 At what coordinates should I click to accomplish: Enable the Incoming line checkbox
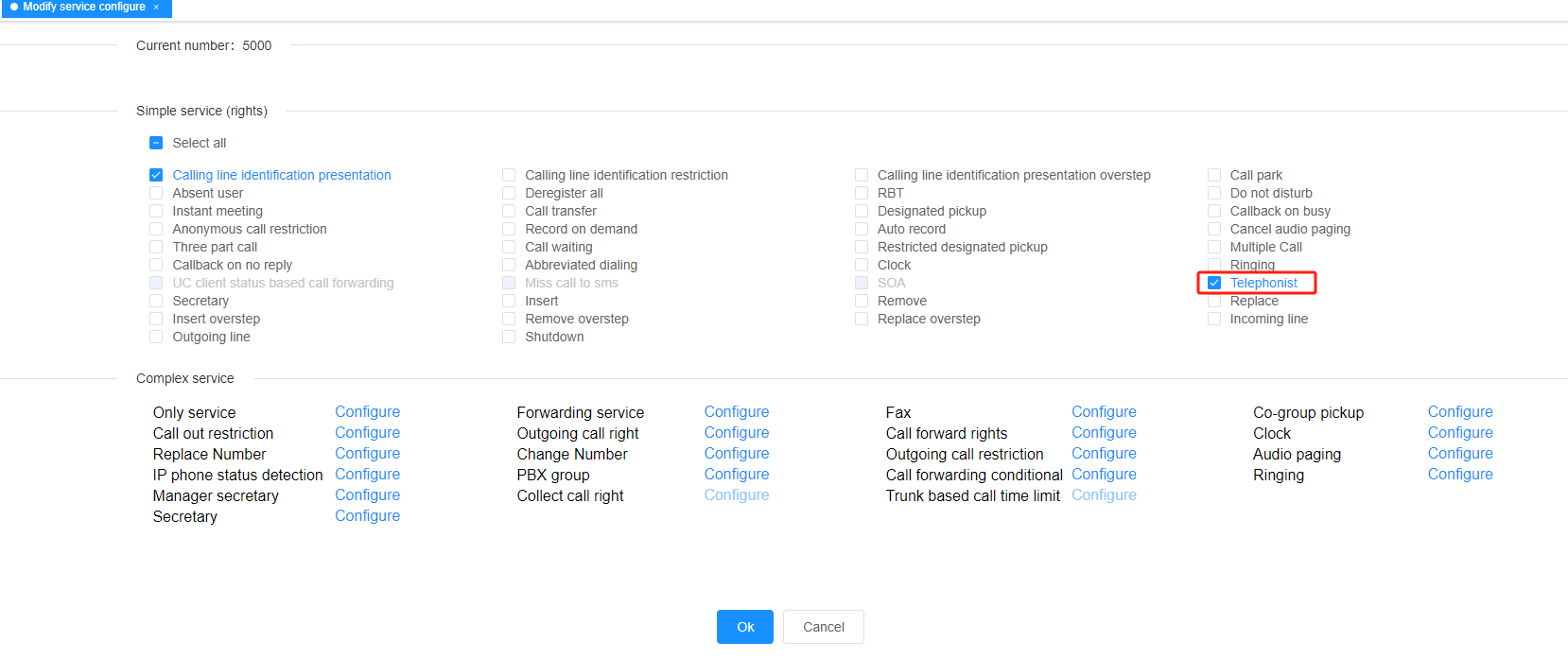1214,319
